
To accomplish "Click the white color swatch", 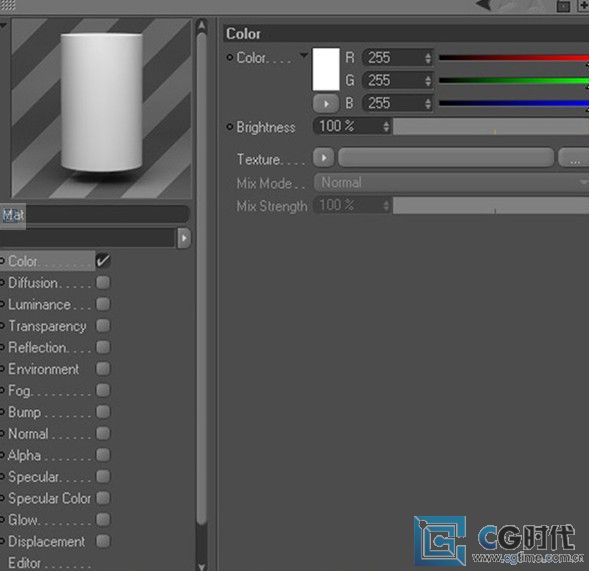I will click(x=326, y=69).
